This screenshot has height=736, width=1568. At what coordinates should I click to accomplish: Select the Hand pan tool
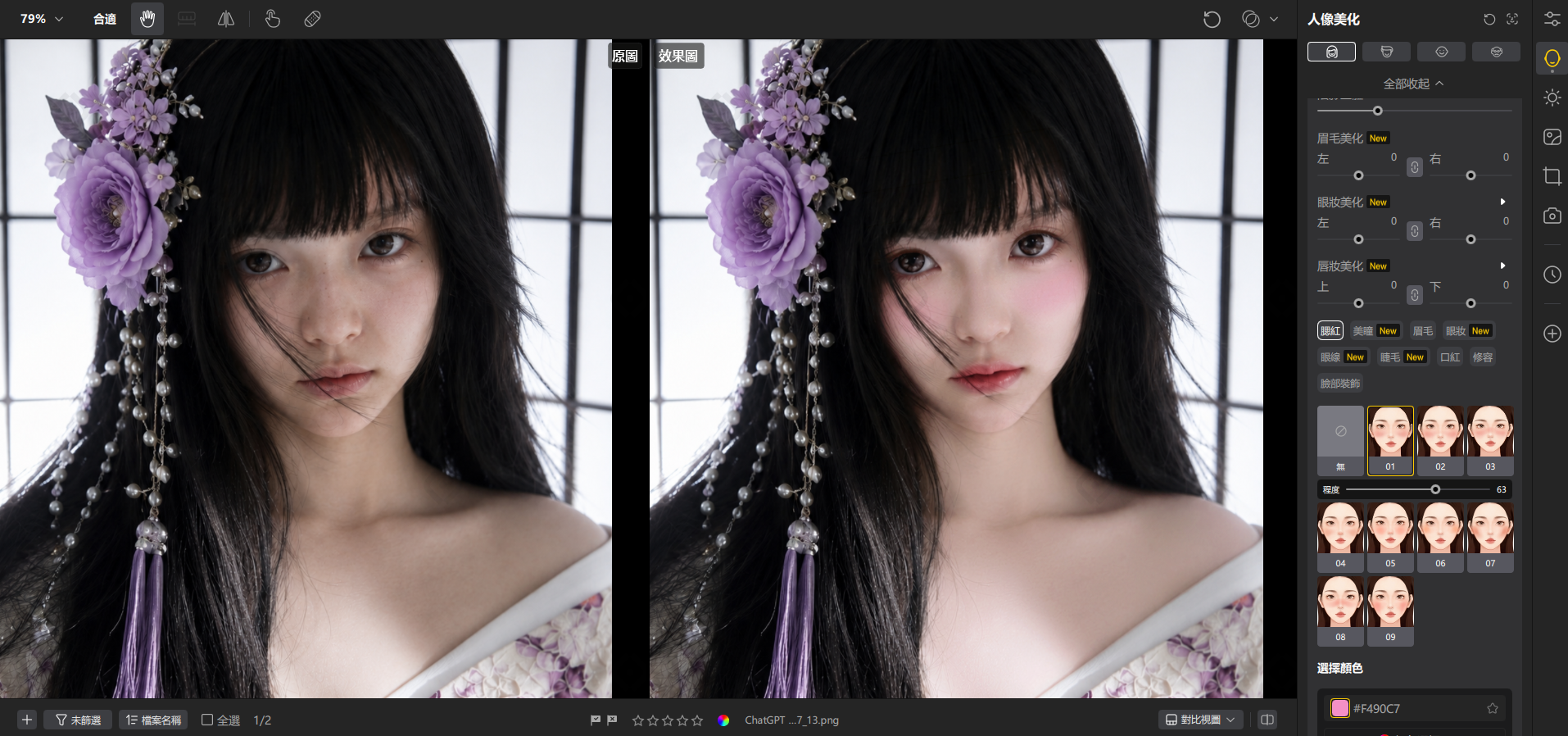[147, 19]
